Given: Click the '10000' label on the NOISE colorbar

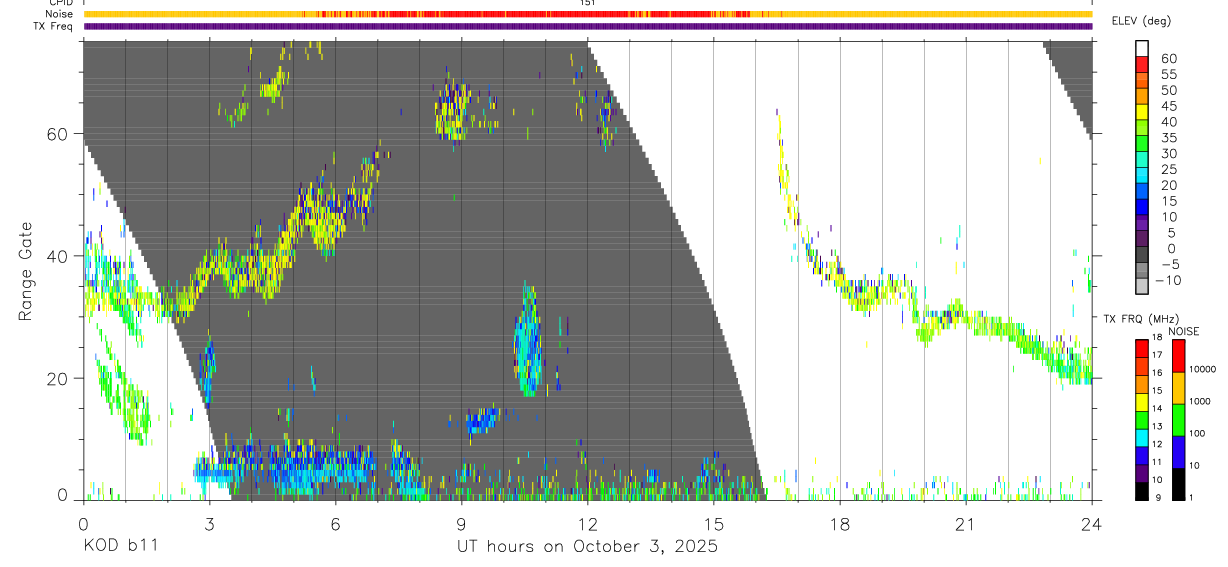Looking at the screenshot, I should pos(1204,369).
